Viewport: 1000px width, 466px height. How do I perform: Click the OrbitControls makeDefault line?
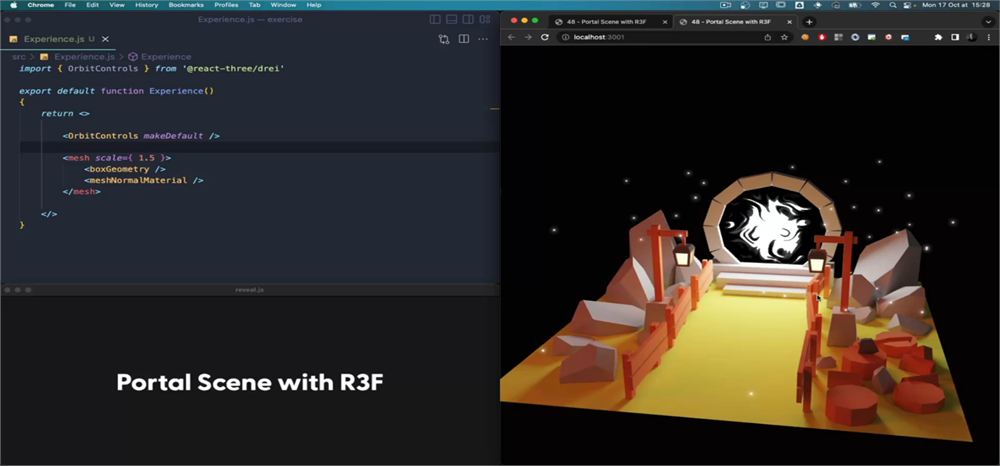(141, 136)
